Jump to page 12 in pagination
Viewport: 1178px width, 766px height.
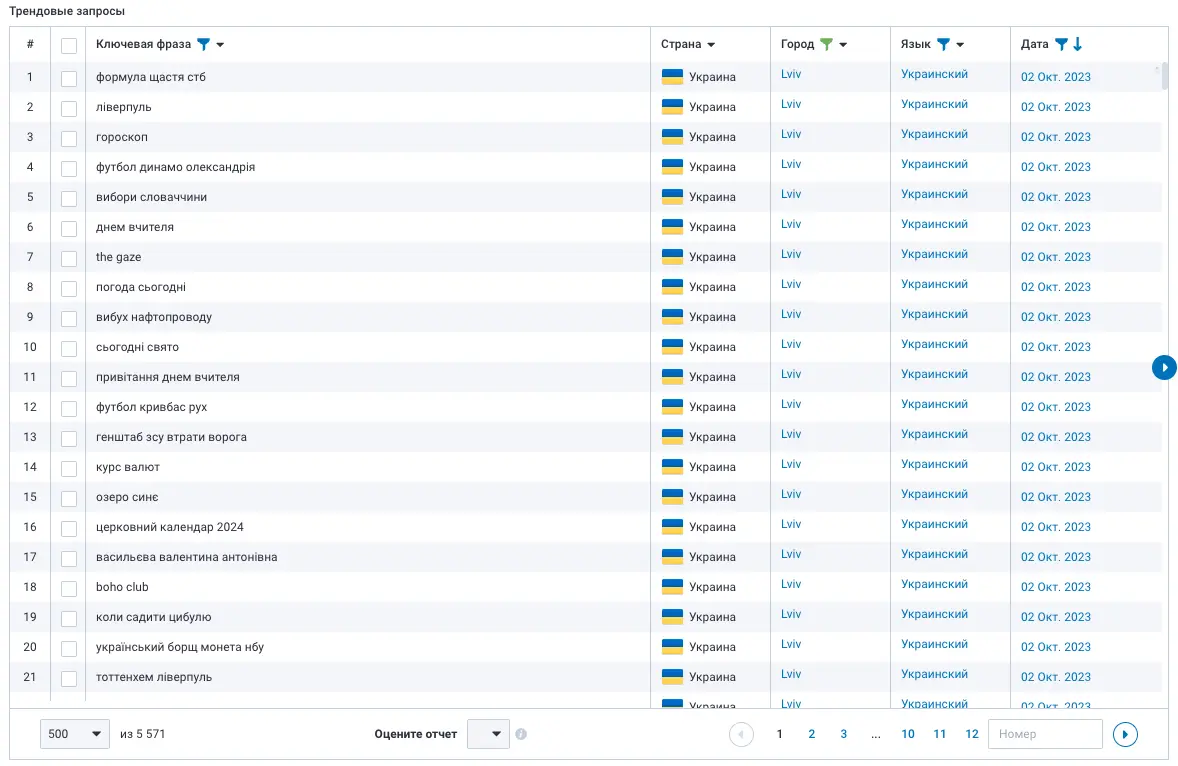click(x=971, y=733)
